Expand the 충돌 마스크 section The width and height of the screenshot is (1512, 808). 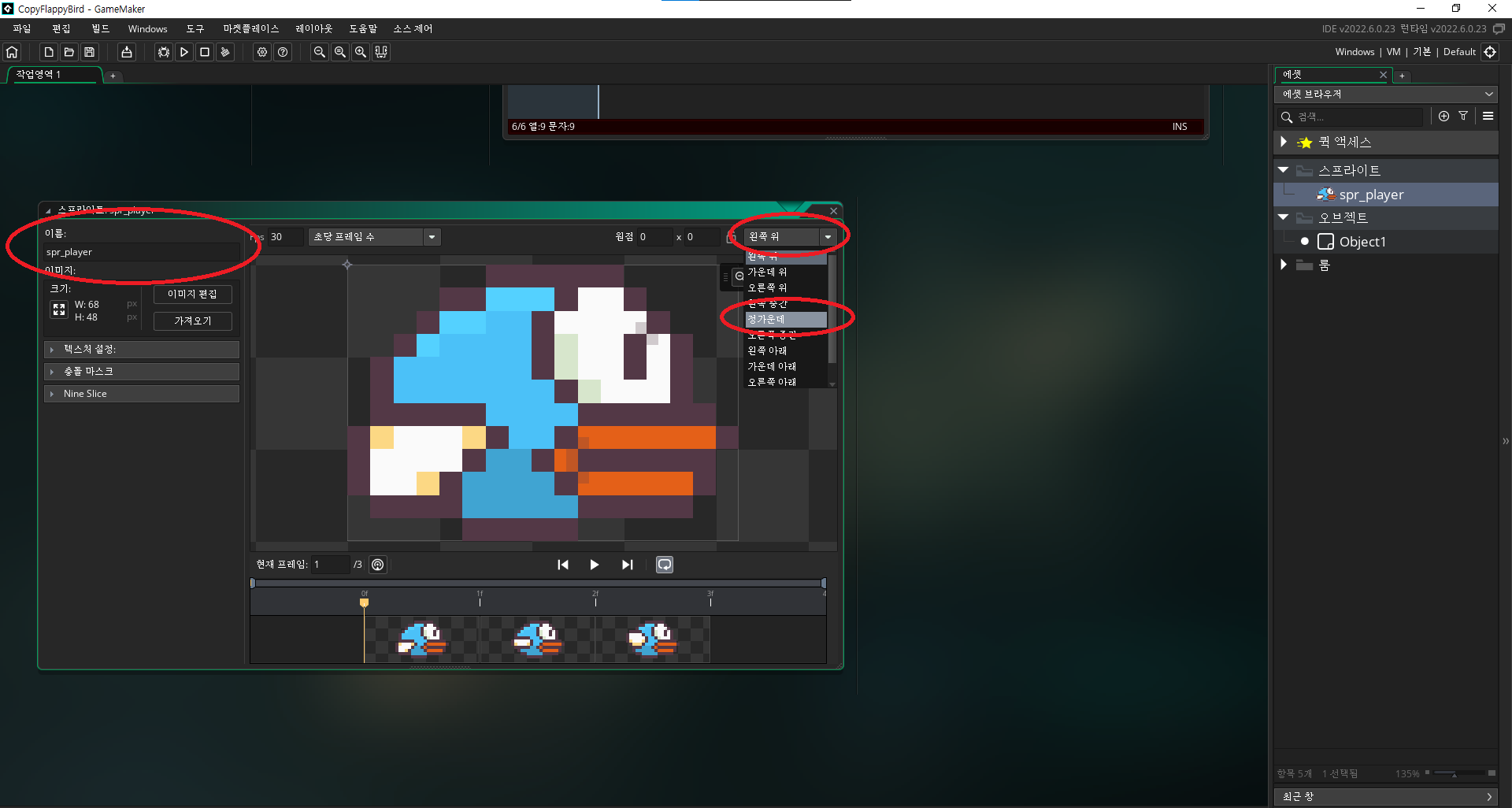point(142,372)
